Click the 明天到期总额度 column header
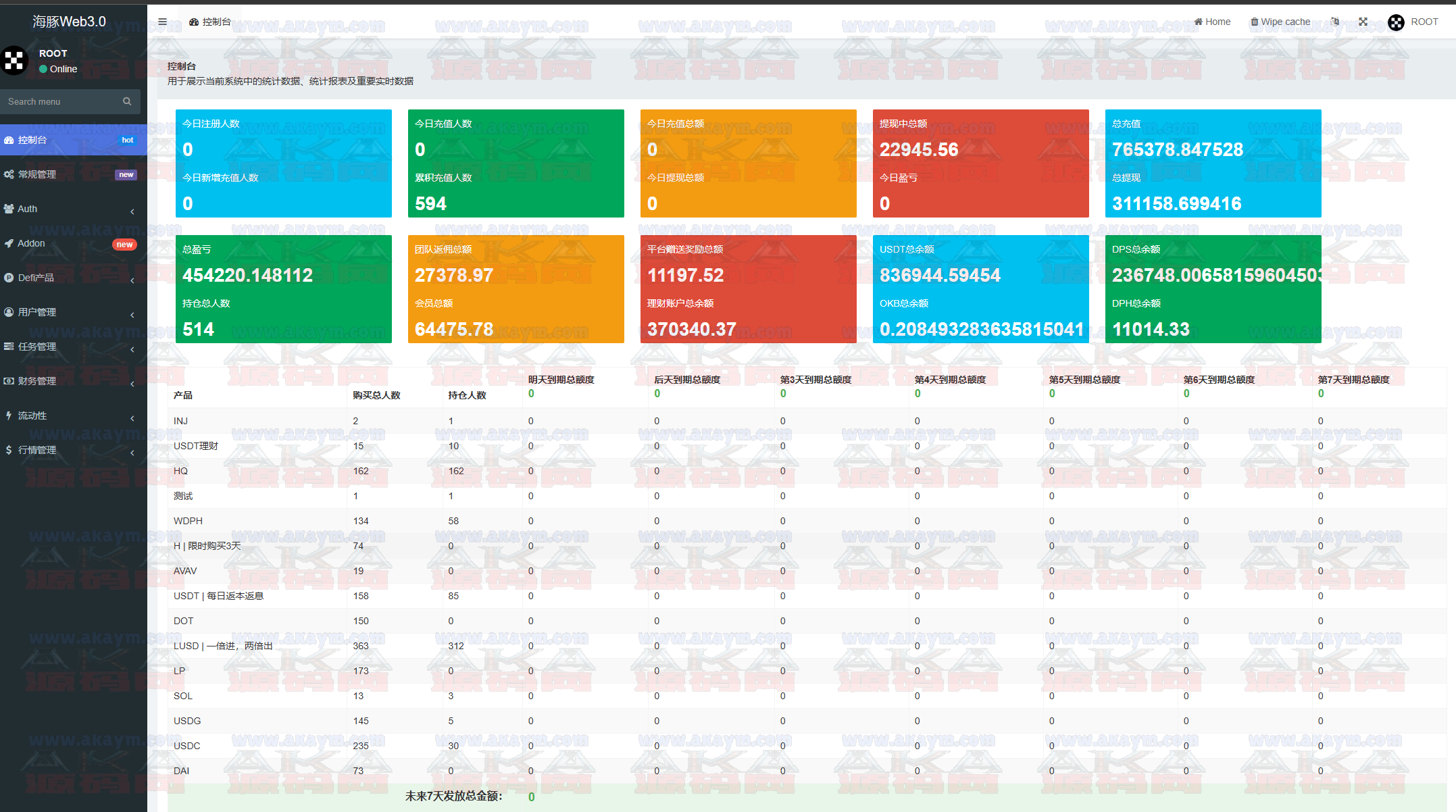This screenshot has height=812, width=1456. pos(561,380)
